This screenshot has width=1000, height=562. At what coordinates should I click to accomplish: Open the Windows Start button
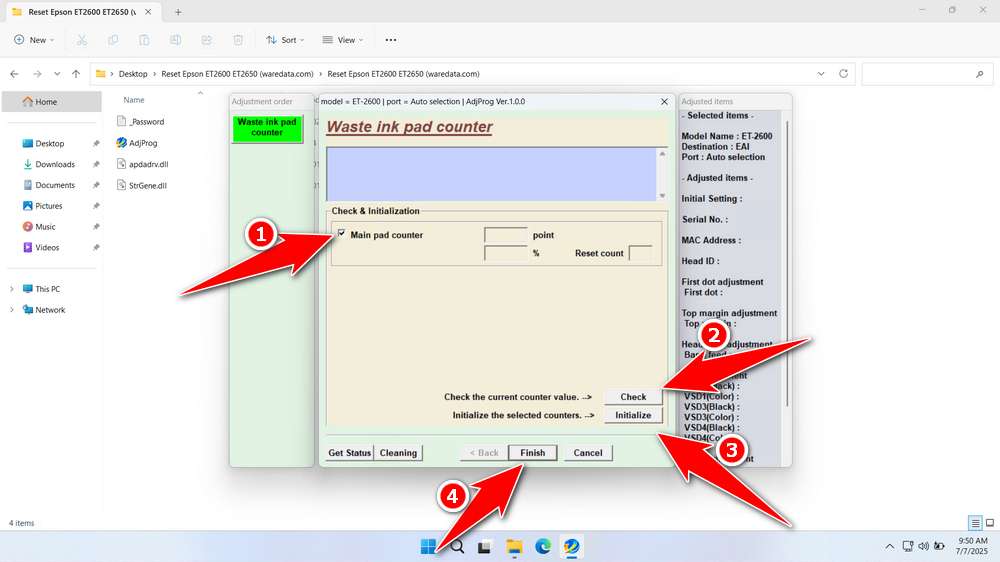coord(428,547)
